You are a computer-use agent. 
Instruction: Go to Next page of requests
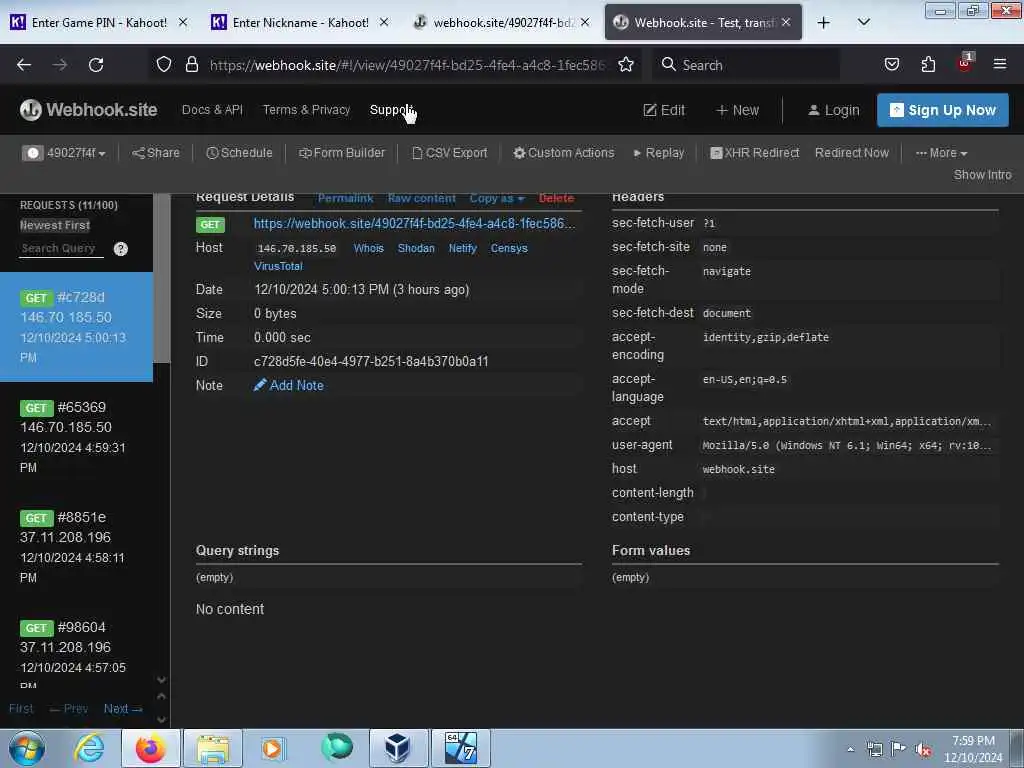point(123,709)
